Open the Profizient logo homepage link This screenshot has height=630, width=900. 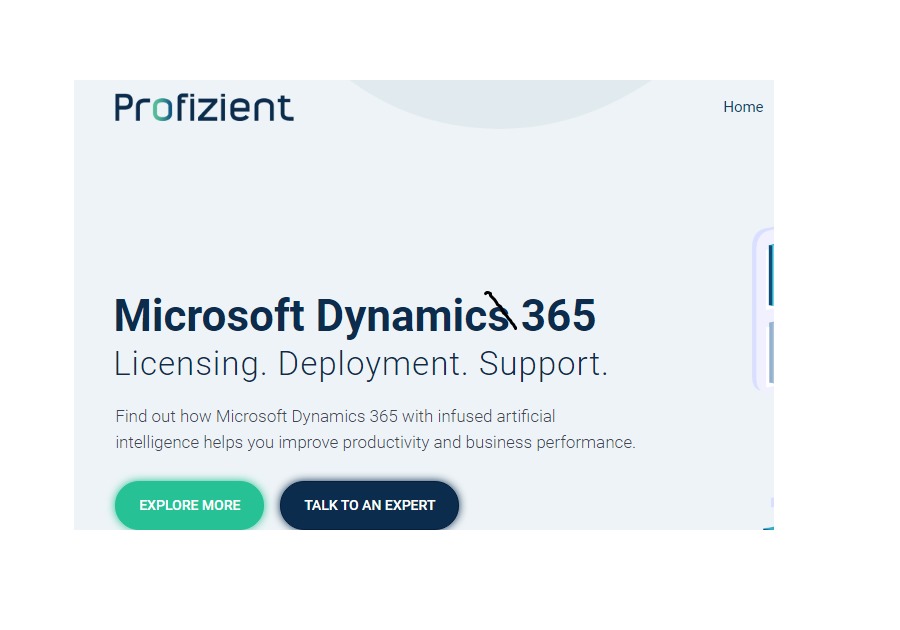point(204,107)
